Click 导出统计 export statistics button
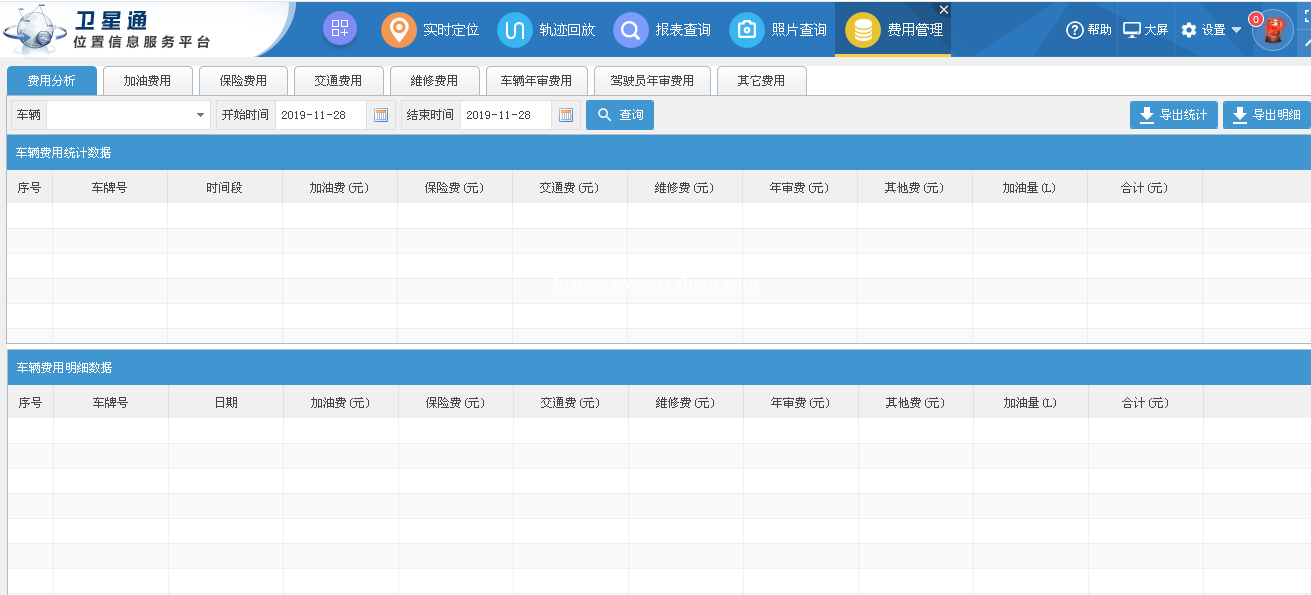The image size is (1311, 595). coord(1174,115)
